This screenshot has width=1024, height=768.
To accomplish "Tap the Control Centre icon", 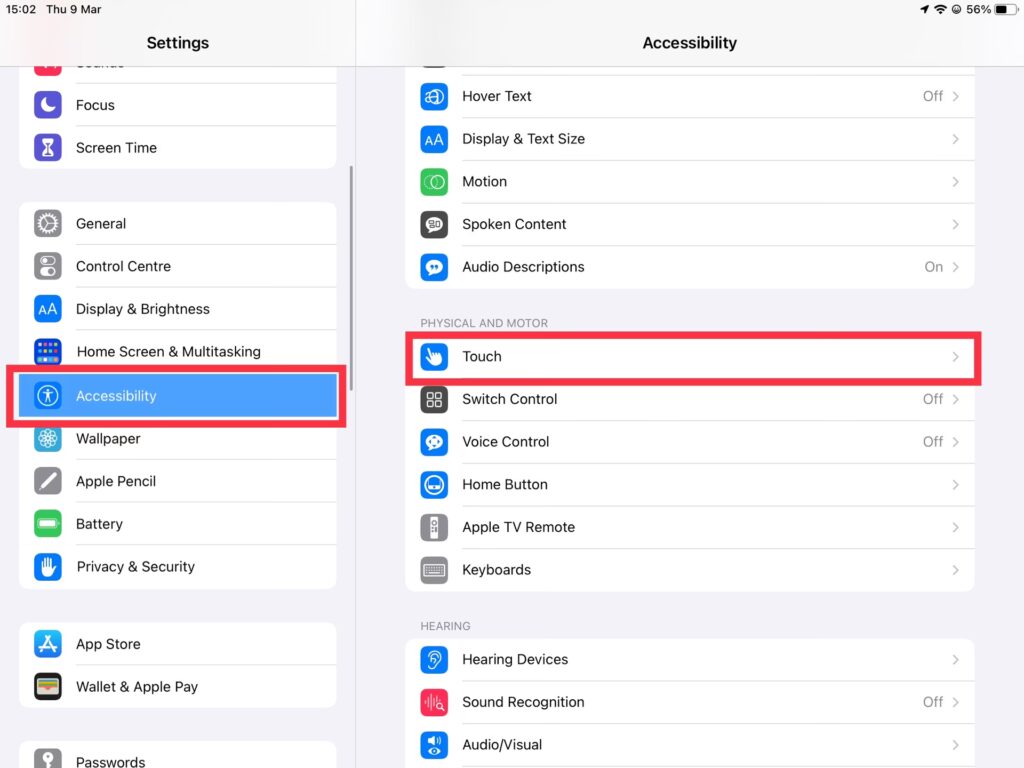I will click(x=48, y=266).
